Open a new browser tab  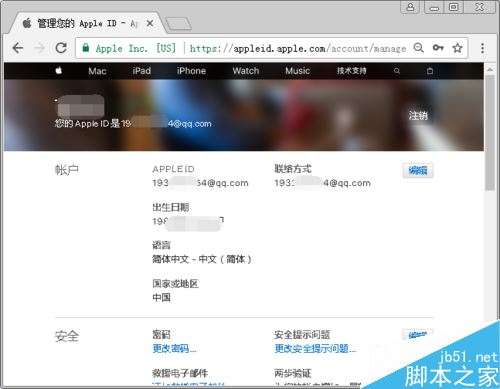point(179,24)
